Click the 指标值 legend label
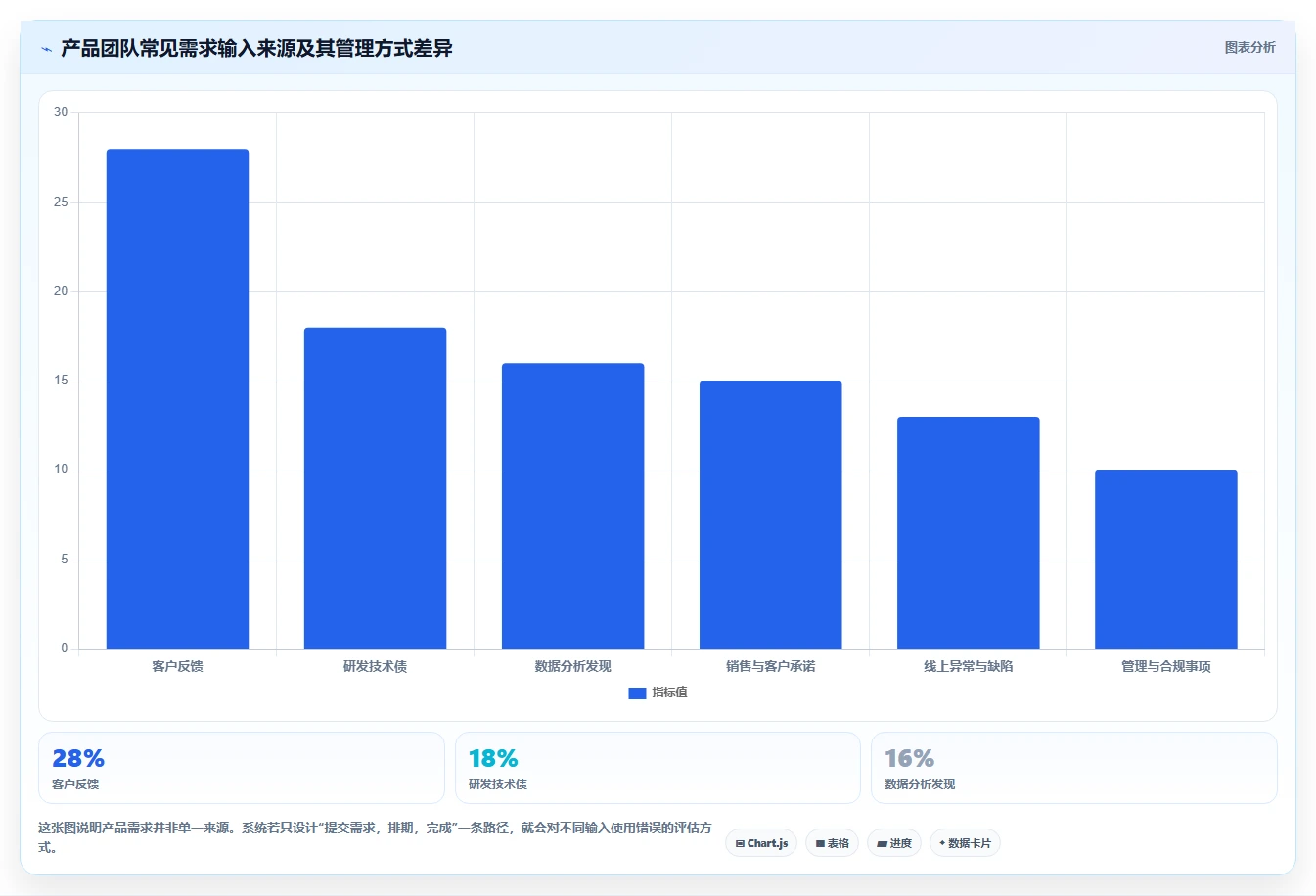This screenshot has width=1316, height=896. tap(670, 693)
